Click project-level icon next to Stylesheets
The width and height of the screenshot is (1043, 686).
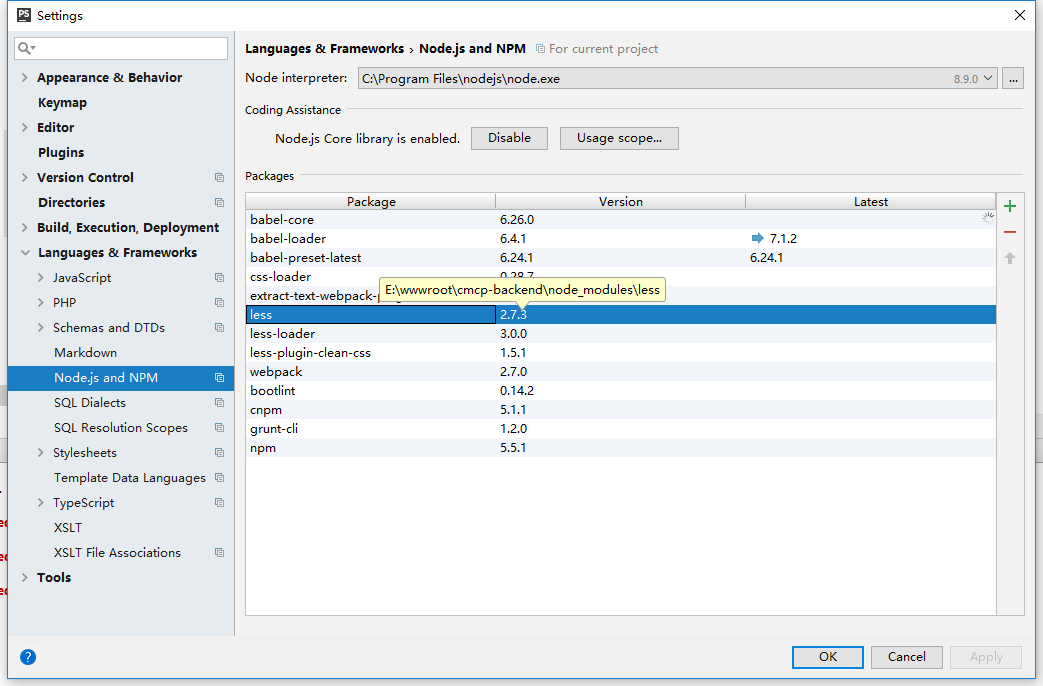tap(219, 453)
